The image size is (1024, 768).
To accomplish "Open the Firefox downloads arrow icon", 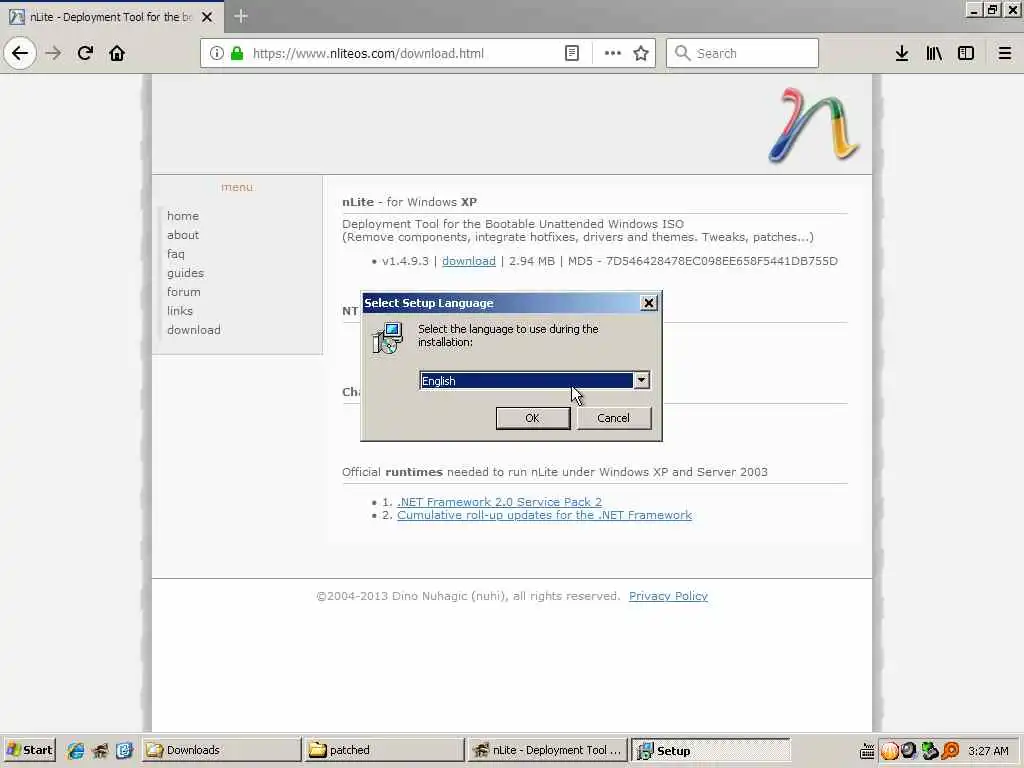I will point(902,54).
